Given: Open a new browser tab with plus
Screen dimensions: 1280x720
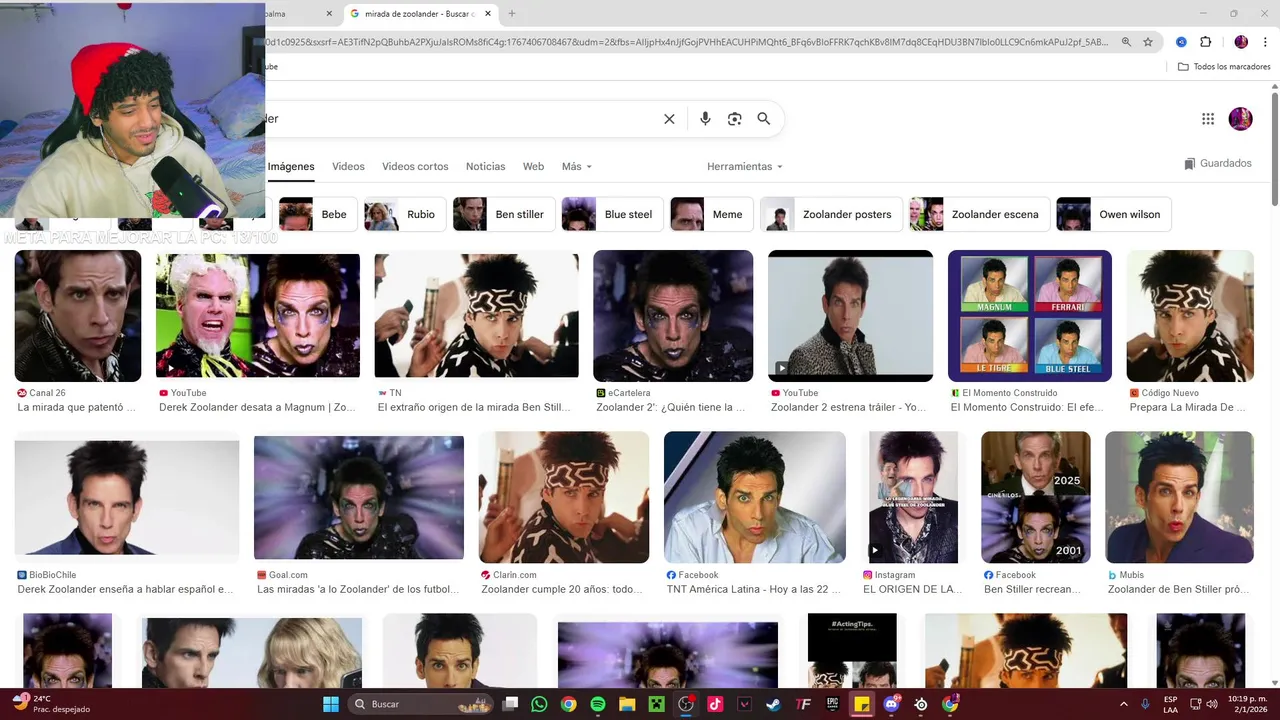Looking at the screenshot, I should click(x=512, y=14).
